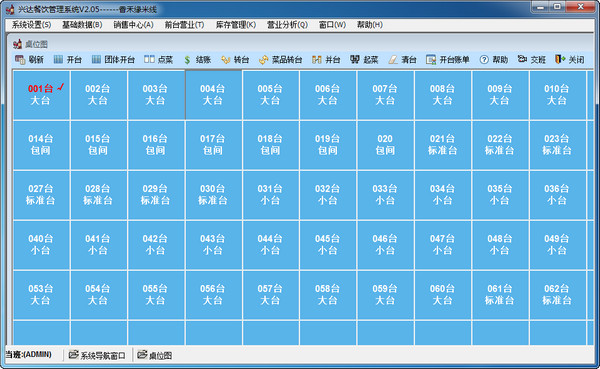Image resolution: width=600 pixels, height=369 pixels.
Task: Click the 帮助 help toolbar icon
Action: point(484,60)
